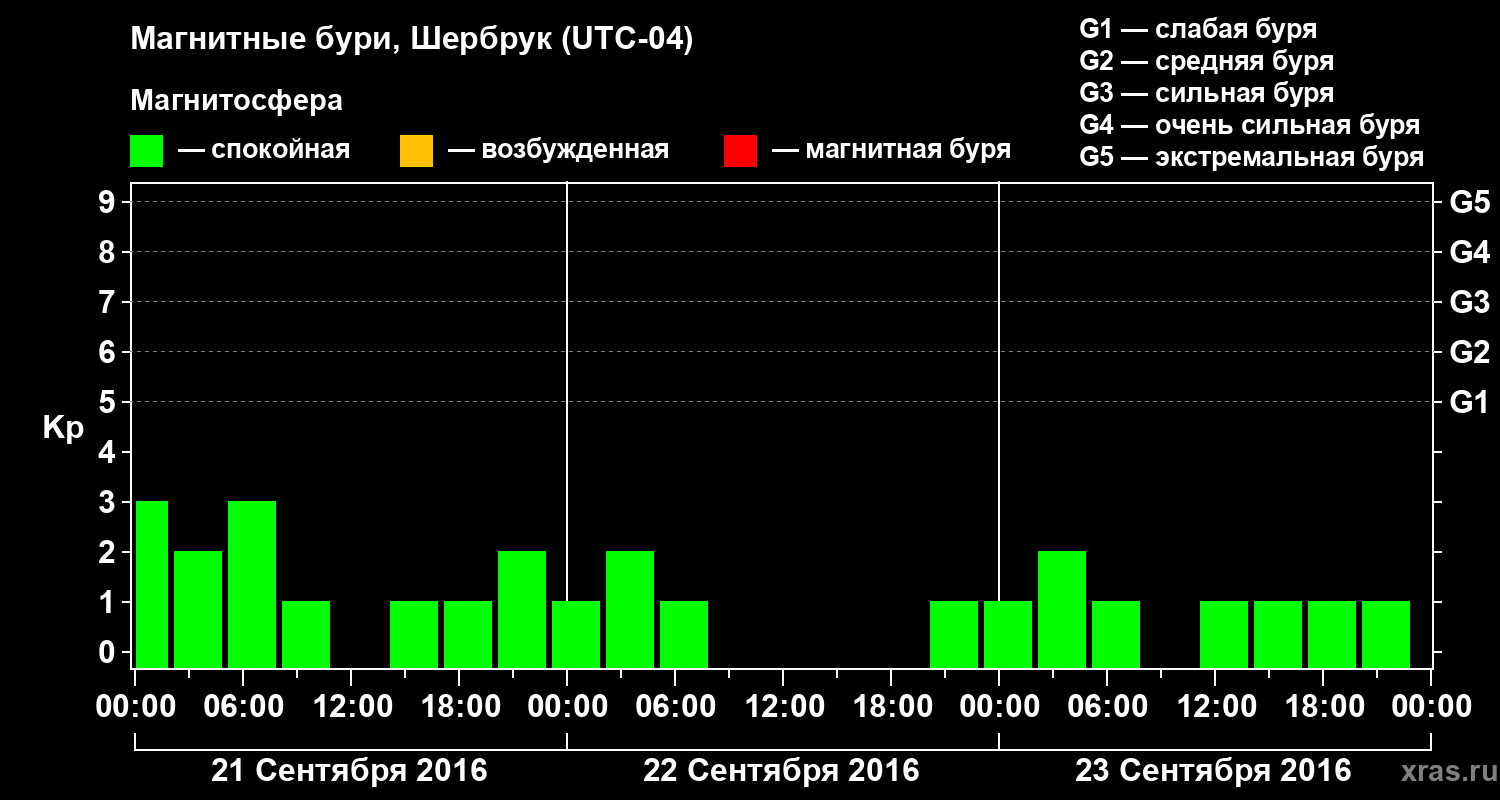Click the 21:00–00:00 Kp 1 bar, 22 Сентября
Screen dimensions: 1500x800
tap(954, 634)
